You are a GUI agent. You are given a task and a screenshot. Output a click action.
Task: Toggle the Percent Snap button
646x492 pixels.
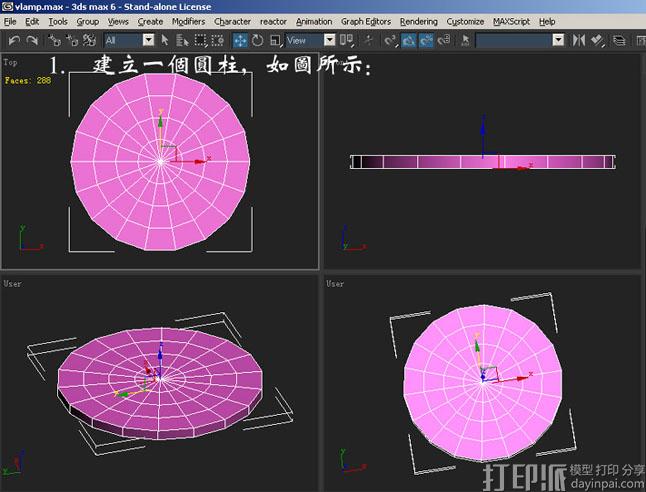point(426,41)
